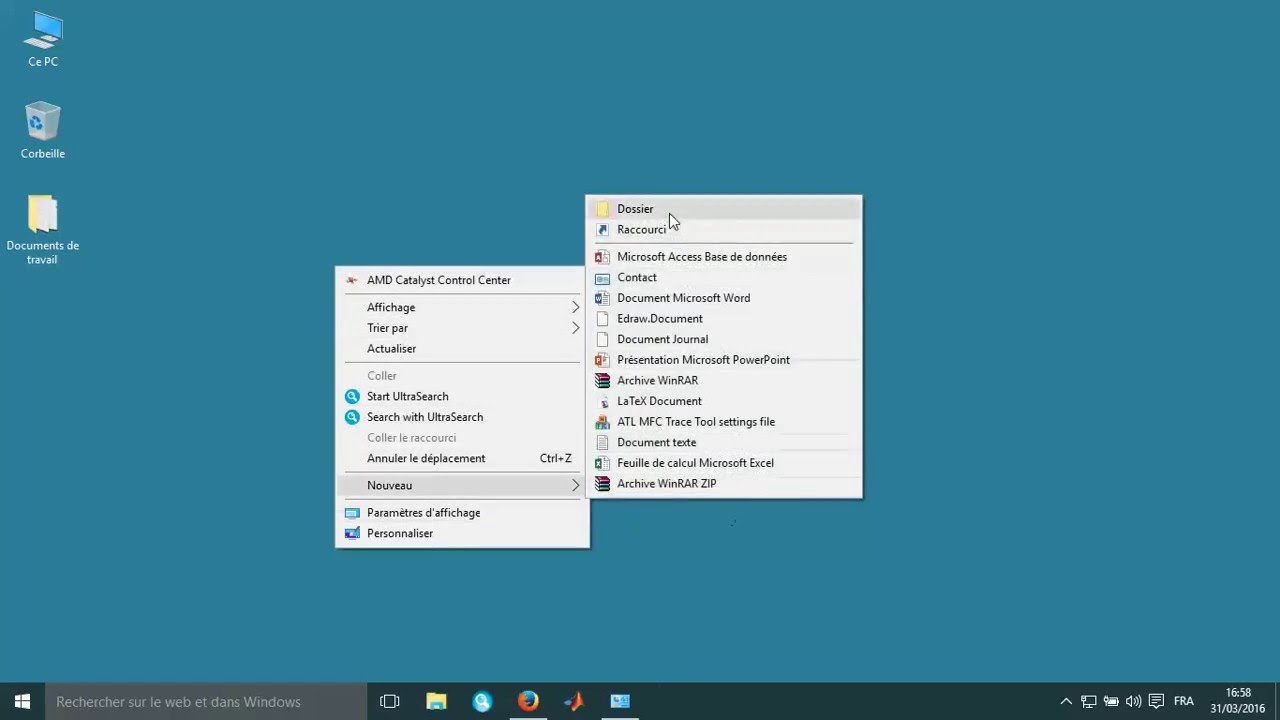Expand the Nouveau submenu
This screenshot has width=1280, height=720.
[462, 485]
